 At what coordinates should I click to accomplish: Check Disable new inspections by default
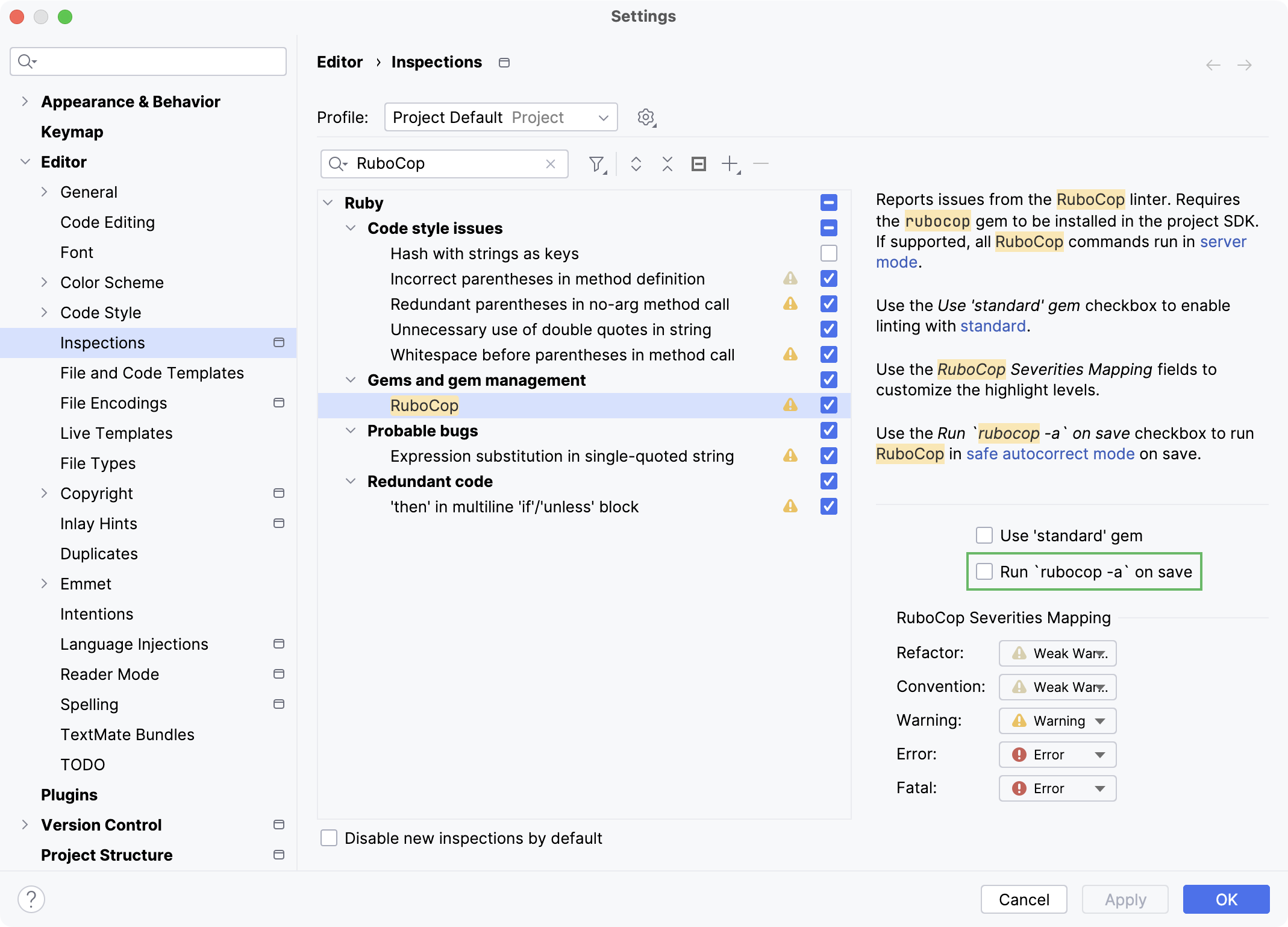(328, 838)
